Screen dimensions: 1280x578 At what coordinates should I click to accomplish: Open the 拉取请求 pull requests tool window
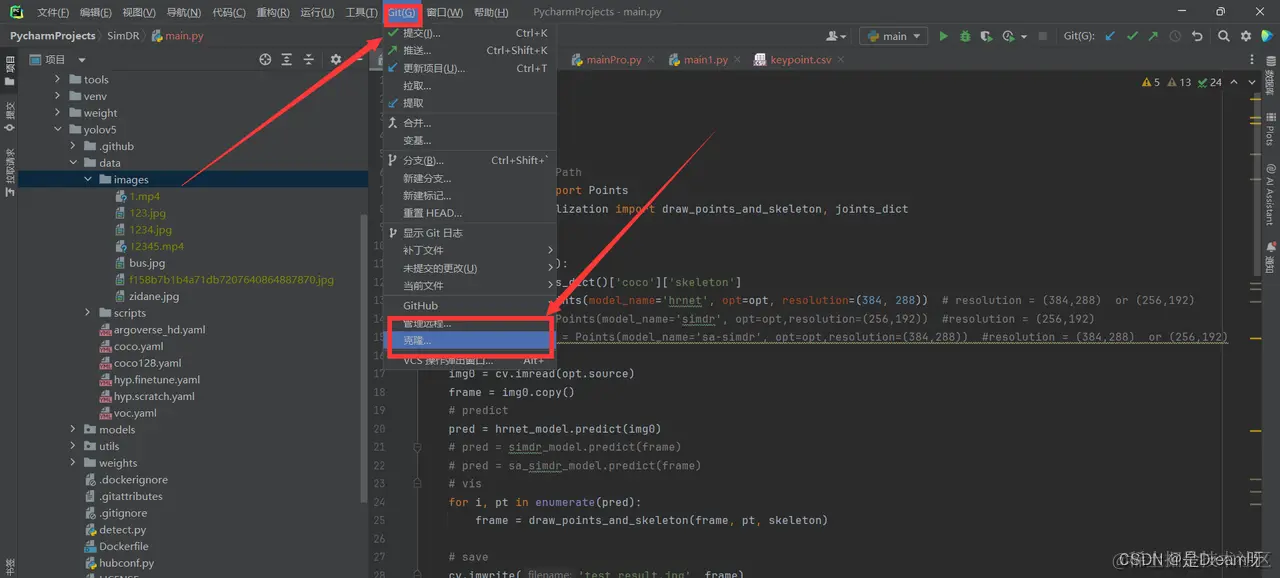click(9, 170)
